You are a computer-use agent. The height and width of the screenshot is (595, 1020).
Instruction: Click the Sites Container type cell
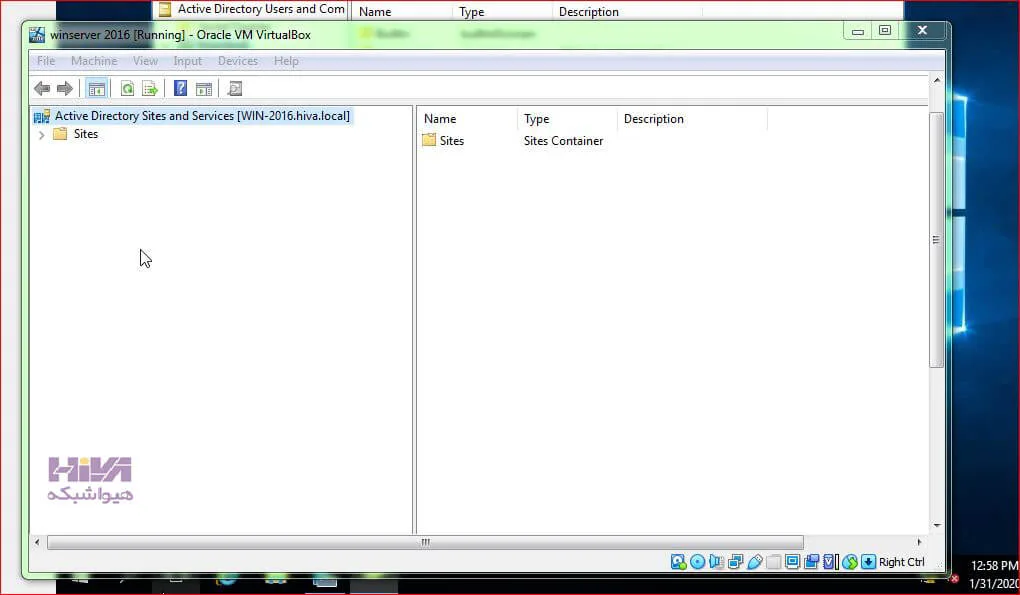click(563, 140)
